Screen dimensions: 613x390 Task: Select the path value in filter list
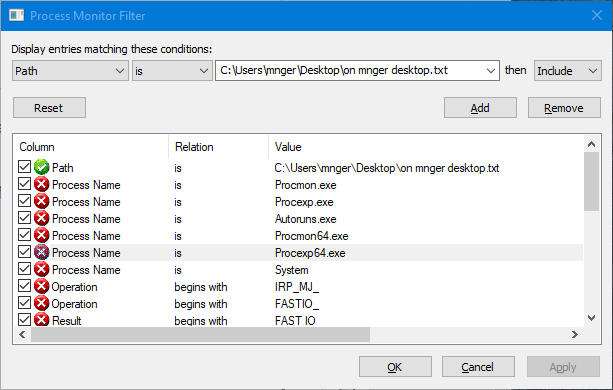tap(387, 168)
